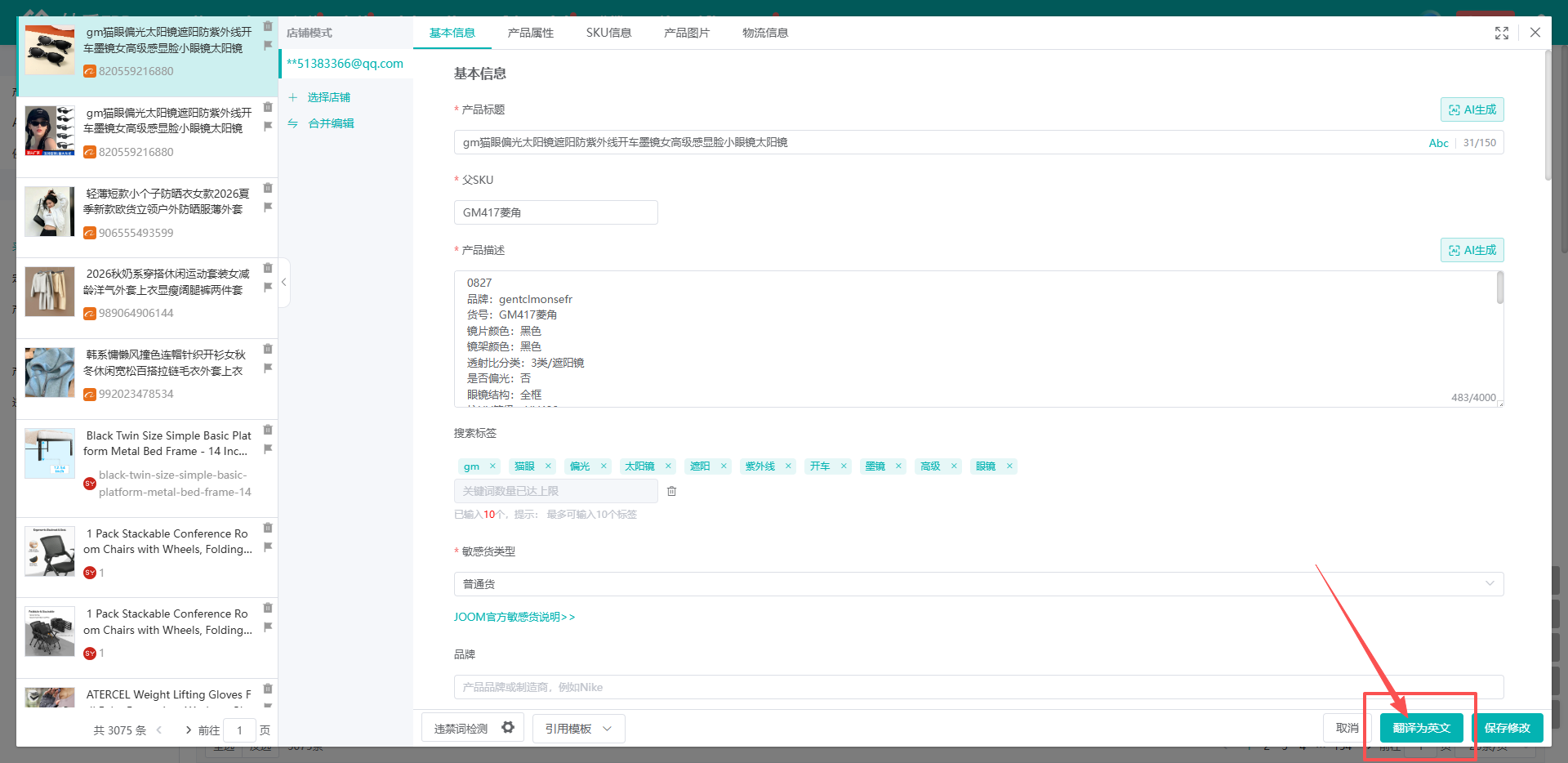Delete the 韩系慵懒风 knit cardigan item
Viewport: 1568px width, 763px height.
click(267, 350)
